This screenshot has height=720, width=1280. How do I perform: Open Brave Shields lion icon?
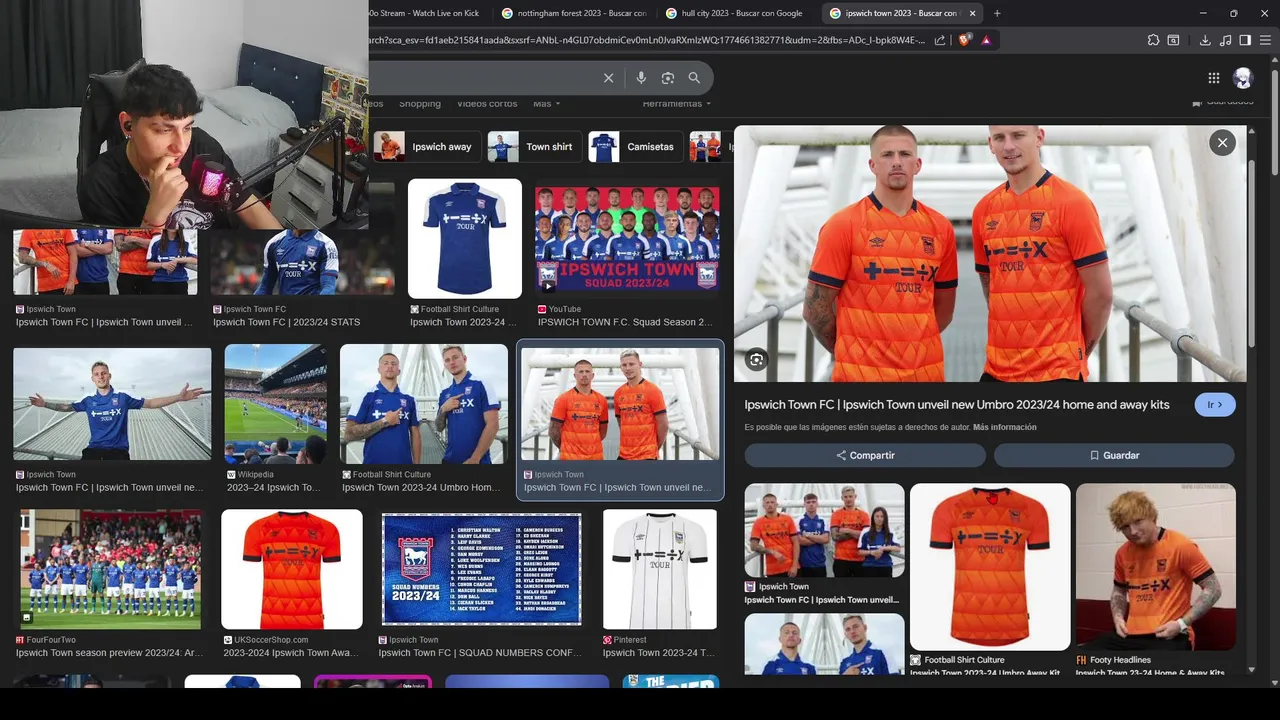(x=964, y=40)
